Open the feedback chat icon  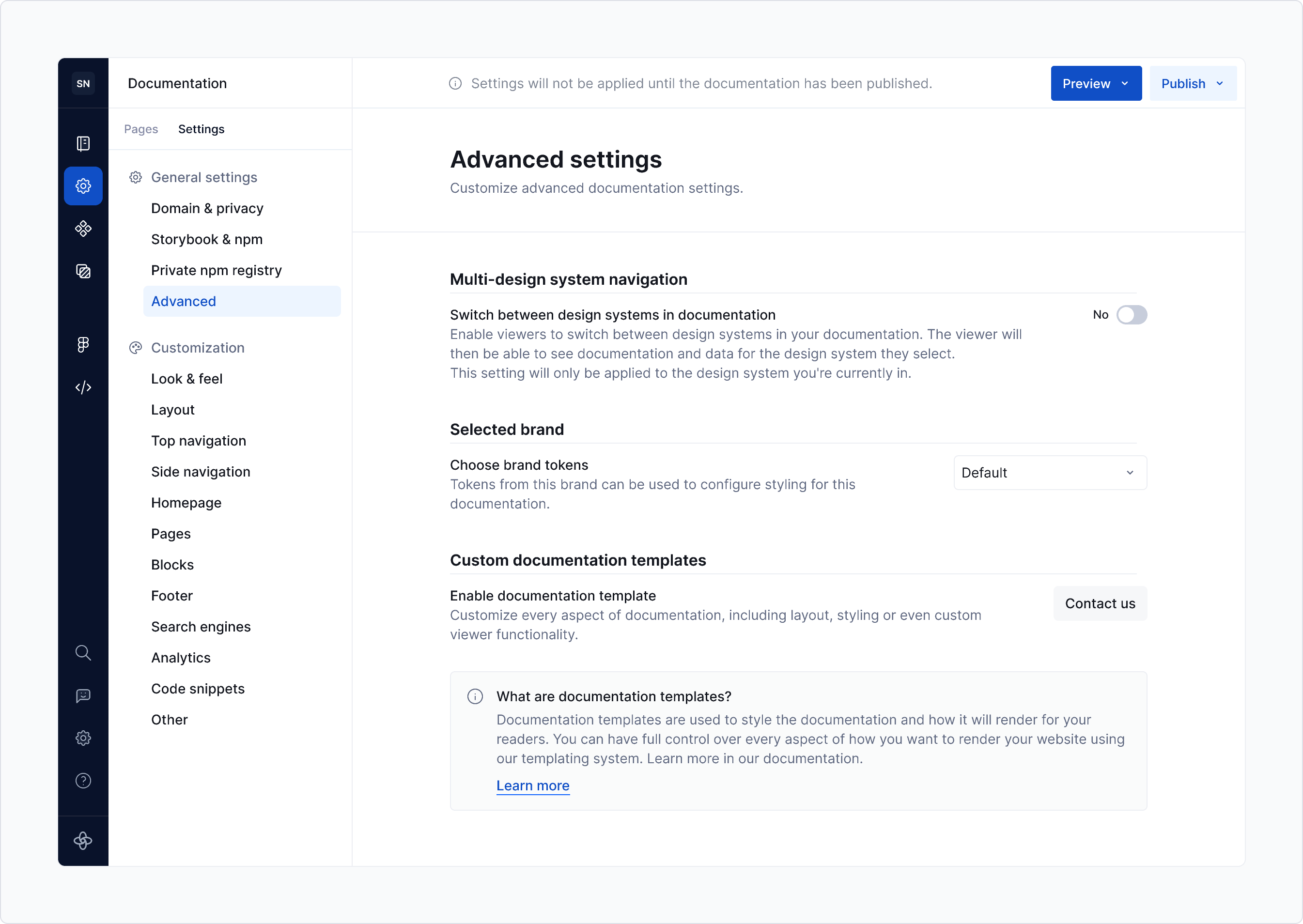click(83, 695)
